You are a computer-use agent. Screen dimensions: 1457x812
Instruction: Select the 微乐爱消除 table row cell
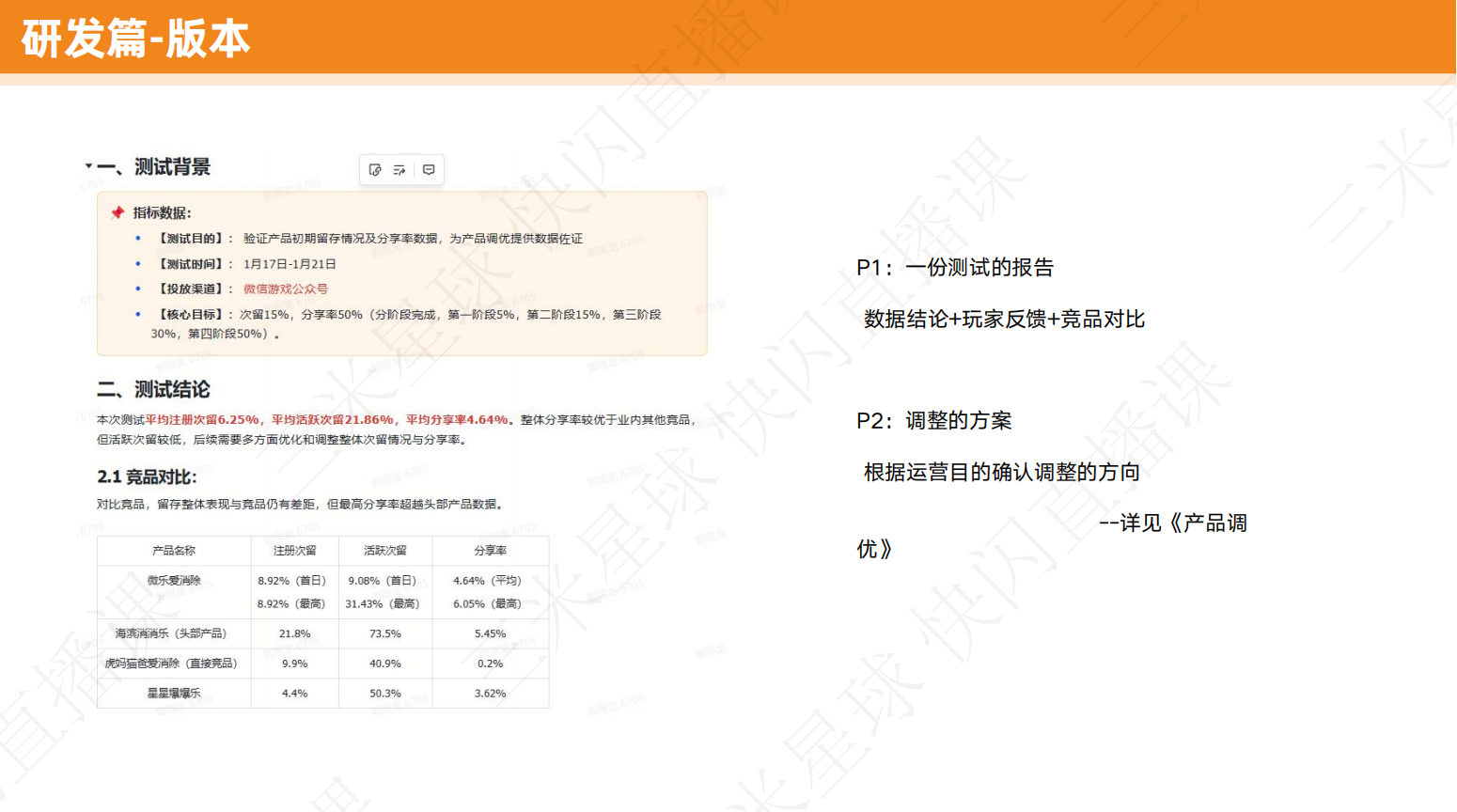174,581
